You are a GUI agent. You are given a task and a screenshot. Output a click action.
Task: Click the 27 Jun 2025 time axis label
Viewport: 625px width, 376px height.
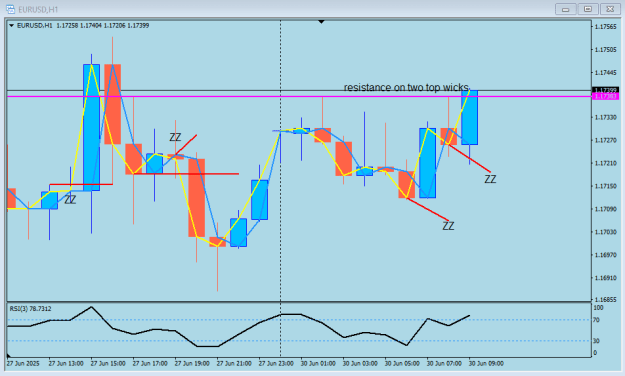[23, 364]
